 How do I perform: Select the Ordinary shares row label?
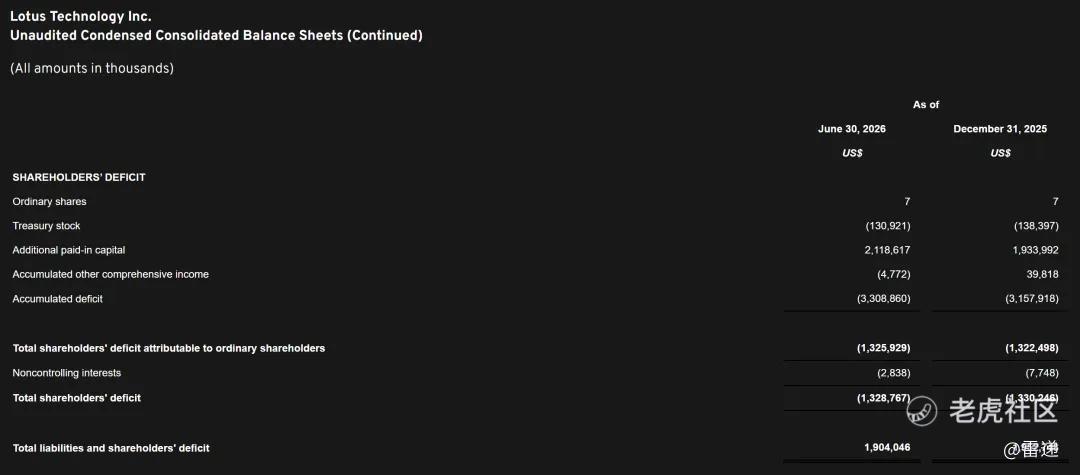50,202
